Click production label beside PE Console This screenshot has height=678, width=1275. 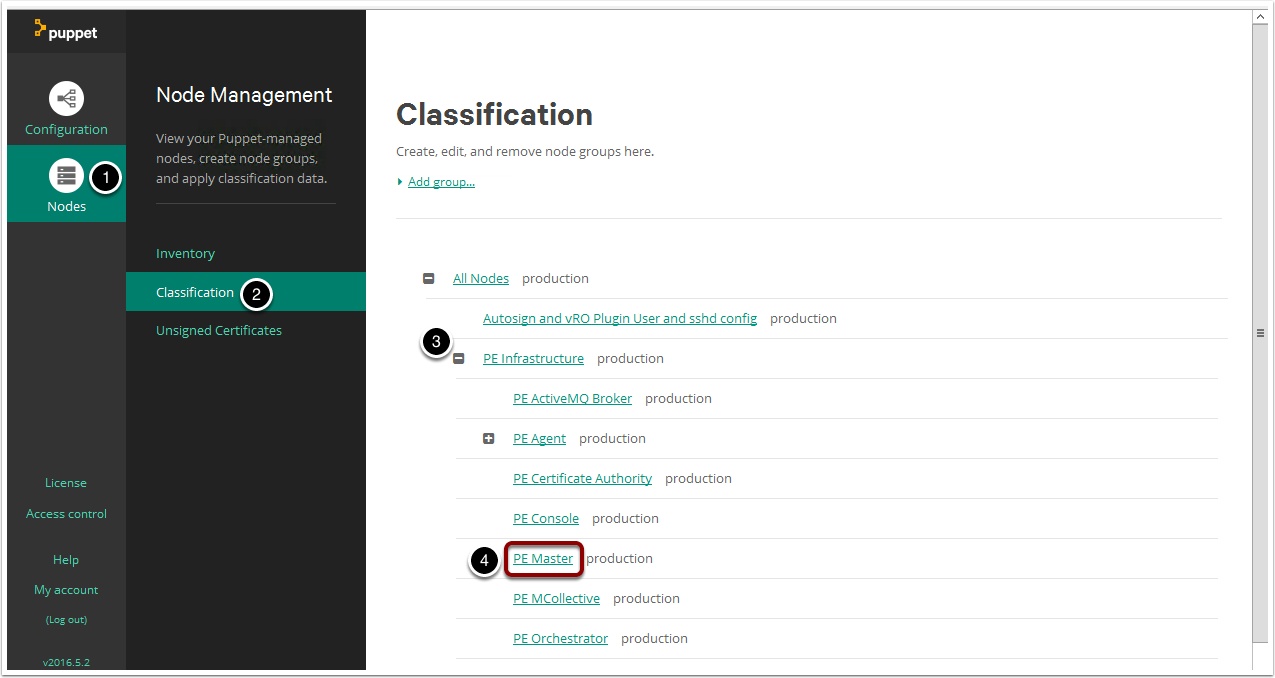(x=625, y=519)
